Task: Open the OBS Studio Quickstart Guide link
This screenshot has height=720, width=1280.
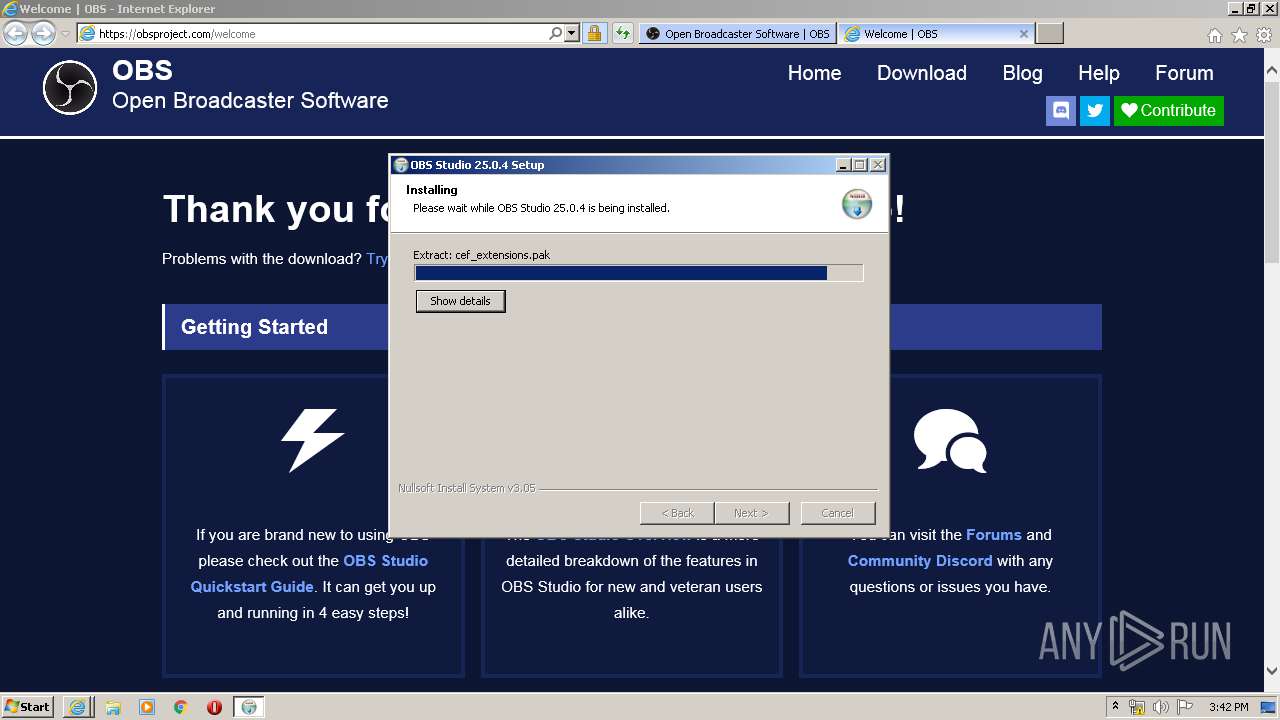Action: (x=309, y=574)
